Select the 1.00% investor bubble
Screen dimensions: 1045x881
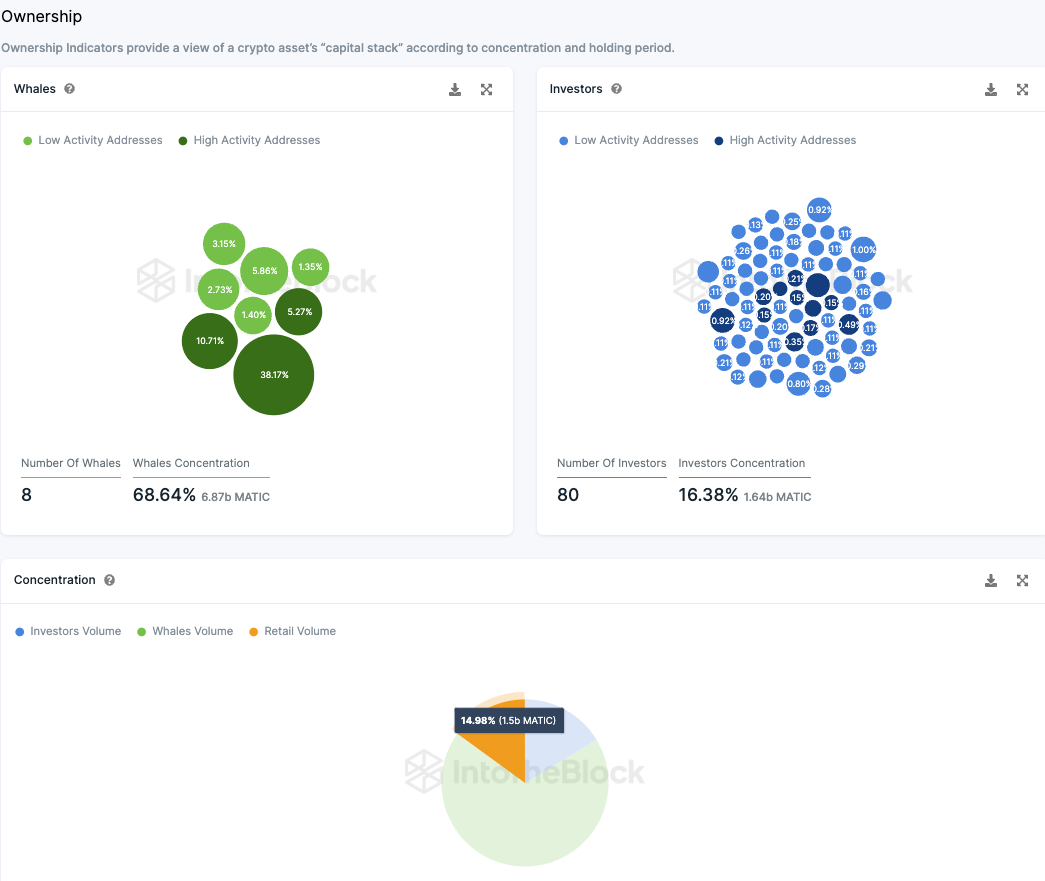tap(863, 250)
